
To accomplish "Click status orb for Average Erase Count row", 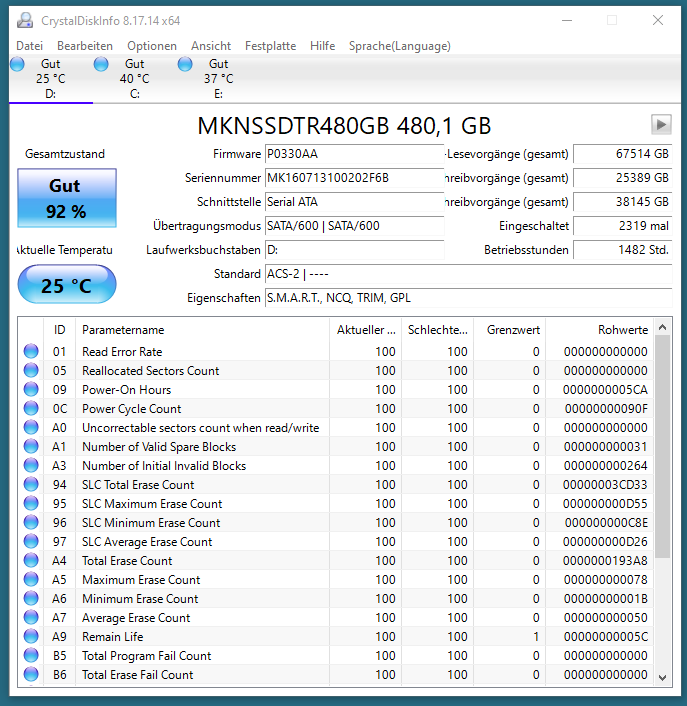I will [x=31, y=617].
